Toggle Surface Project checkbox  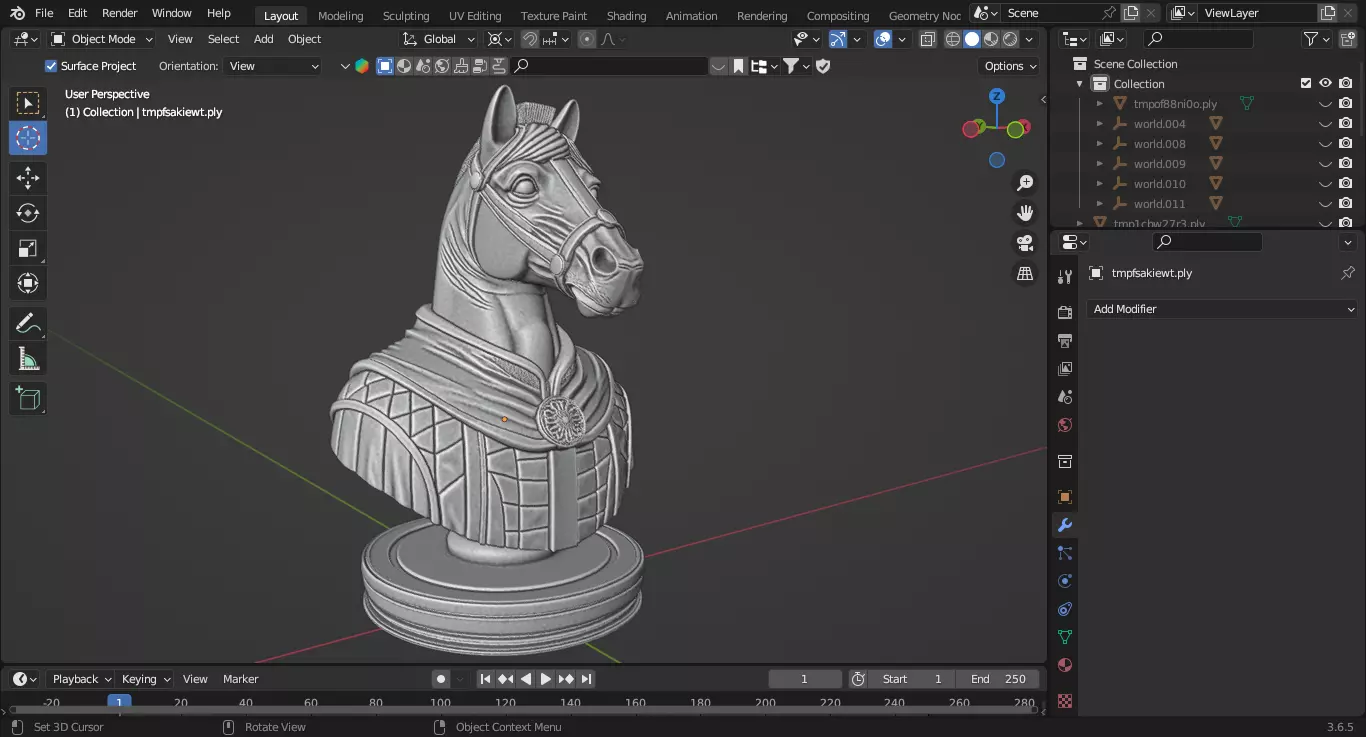[x=51, y=66]
